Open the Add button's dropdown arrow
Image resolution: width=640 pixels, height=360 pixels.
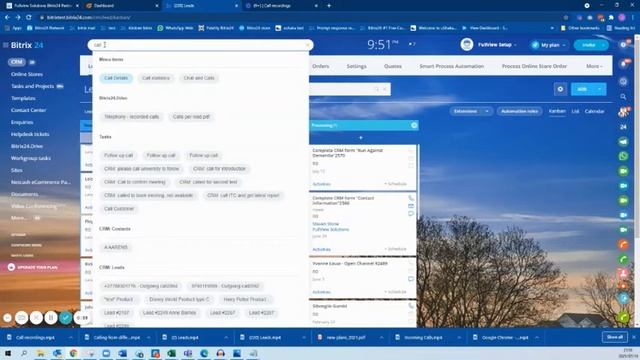600,89
